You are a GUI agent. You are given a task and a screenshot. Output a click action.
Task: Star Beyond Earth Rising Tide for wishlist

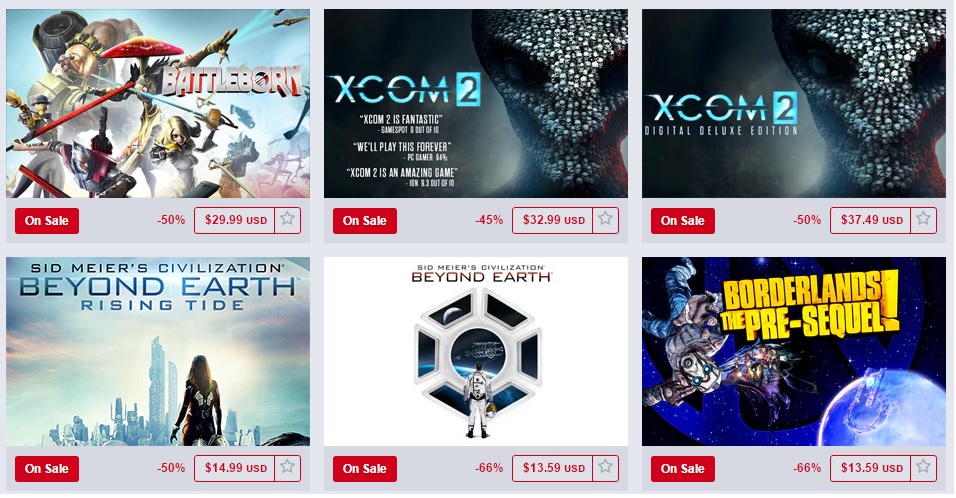(288, 468)
